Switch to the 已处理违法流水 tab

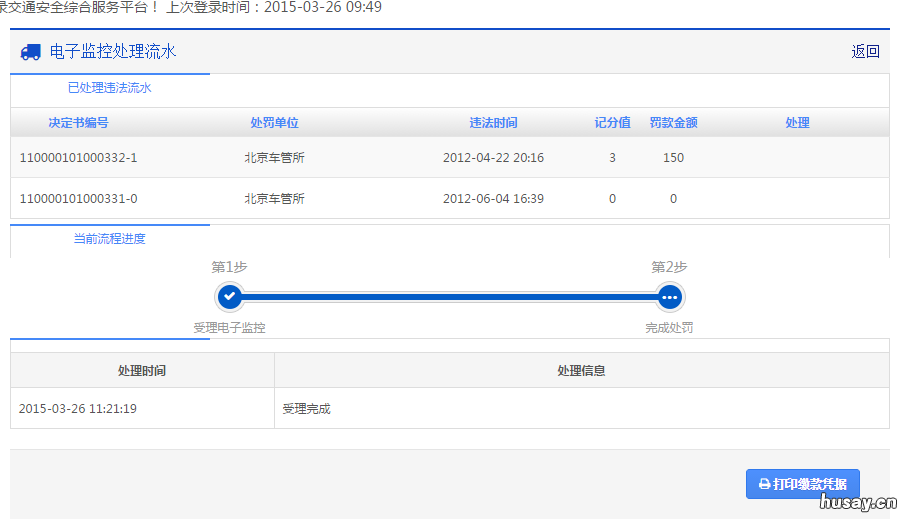(110, 88)
